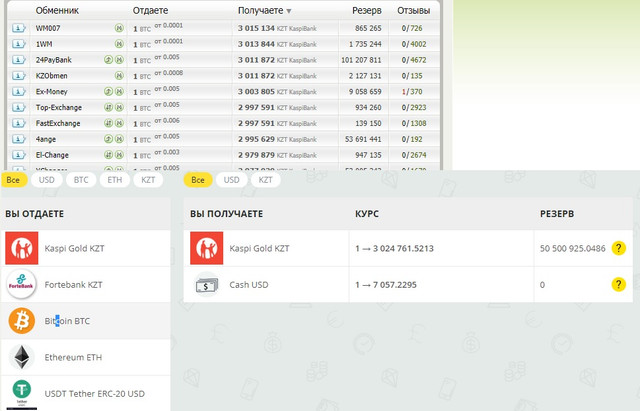The image size is (640, 411).
Task: Click the info icon in the Ex-Money row
Action: [x=19, y=92]
